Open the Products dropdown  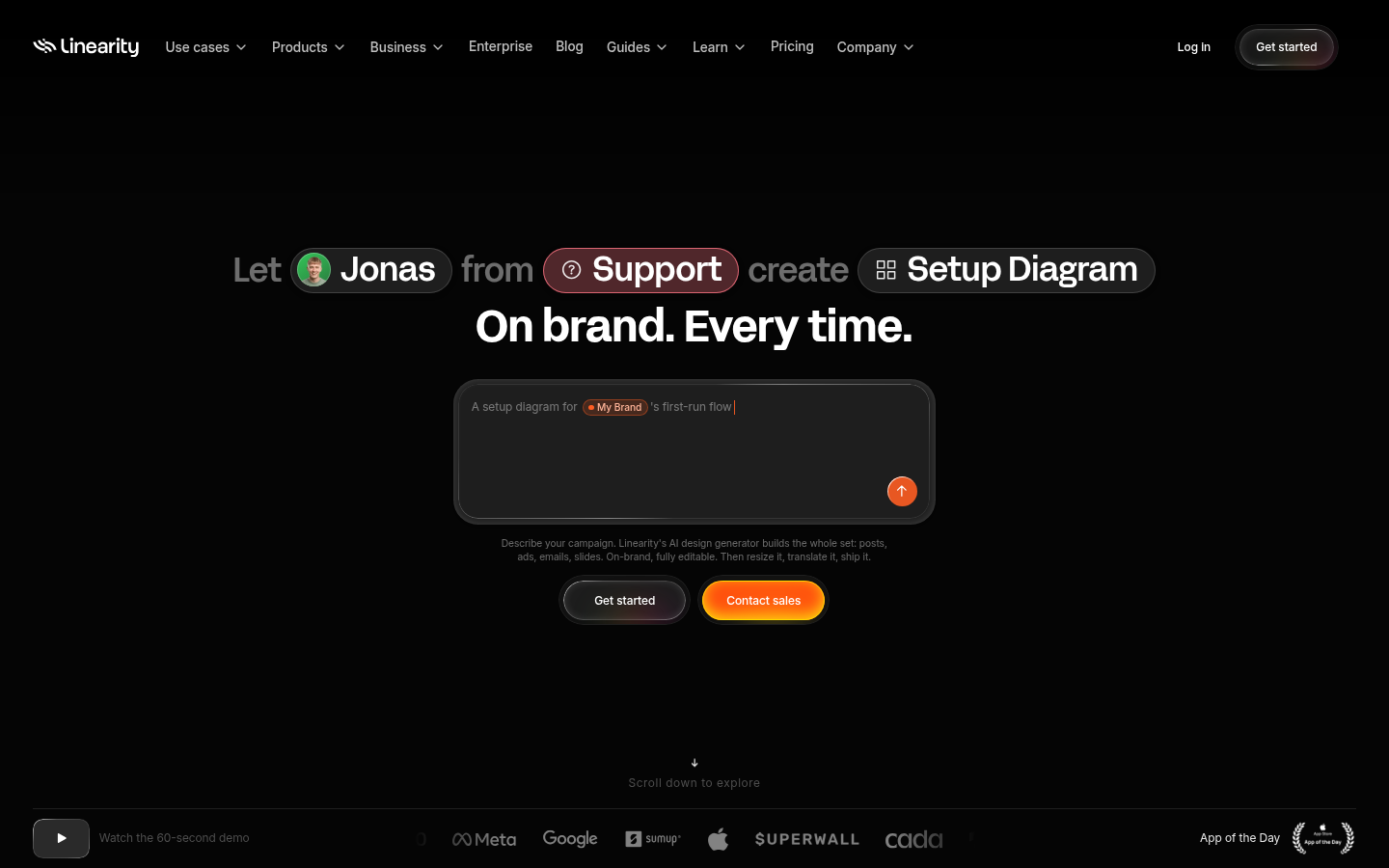308,47
